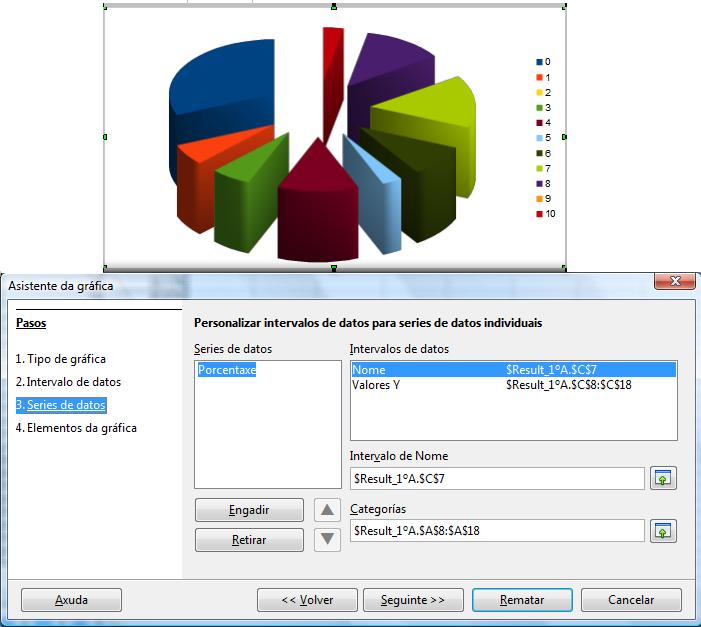This screenshot has width=701, height=627.
Task: Click the range picker icon beside Intervalo de Nome
Action: [x=662, y=479]
